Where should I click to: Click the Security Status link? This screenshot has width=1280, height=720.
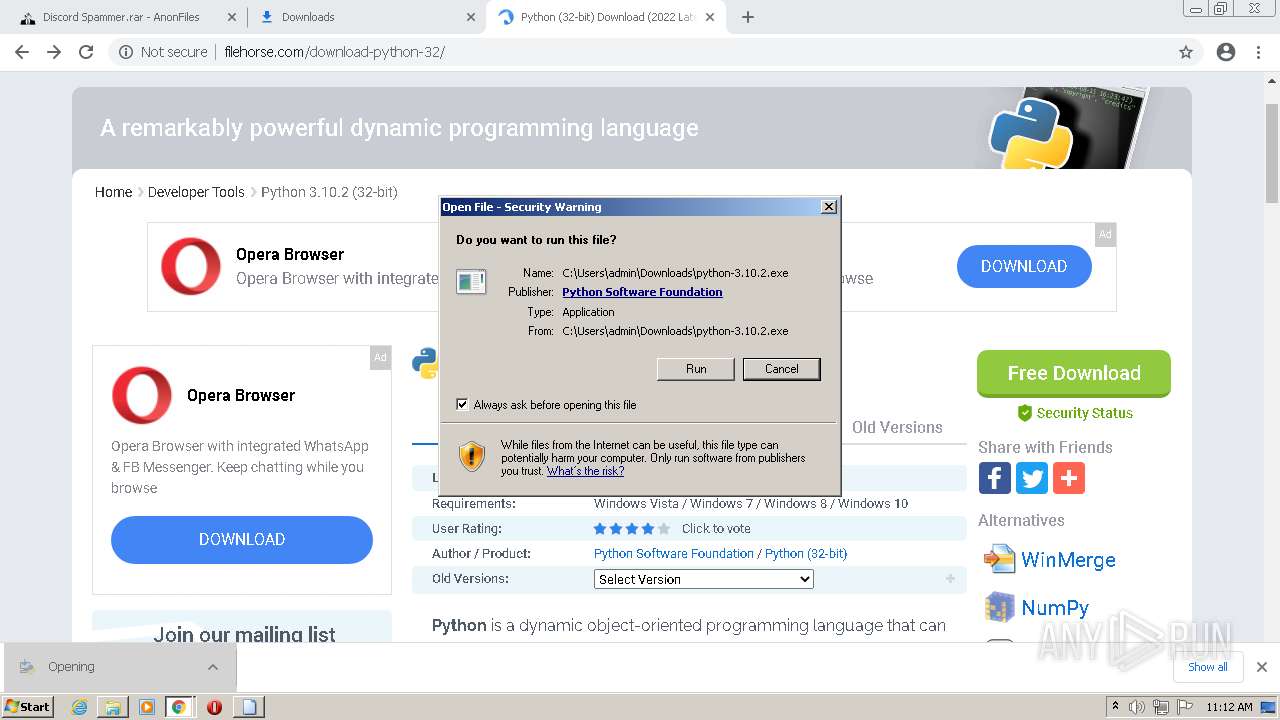pos(1084,413)
